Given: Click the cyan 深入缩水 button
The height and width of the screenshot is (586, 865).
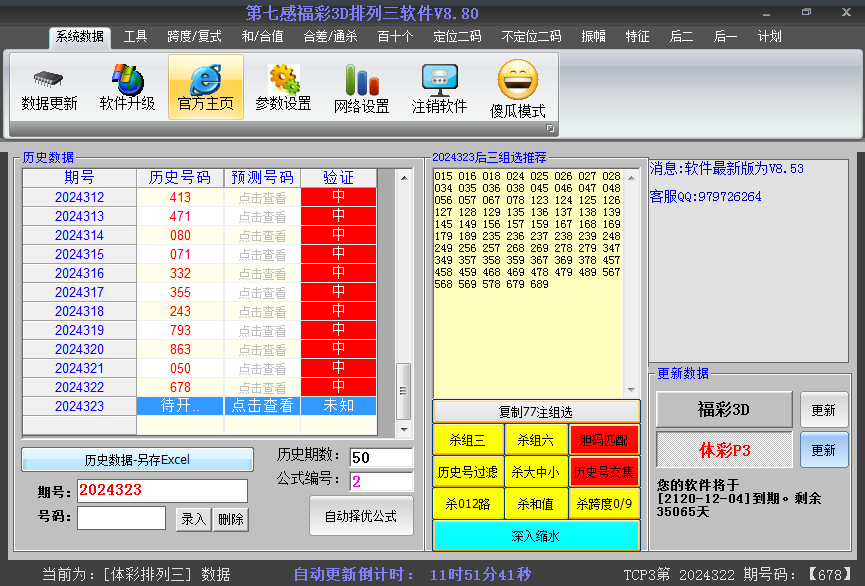Looking at the screenshot, I should point(536,536).
